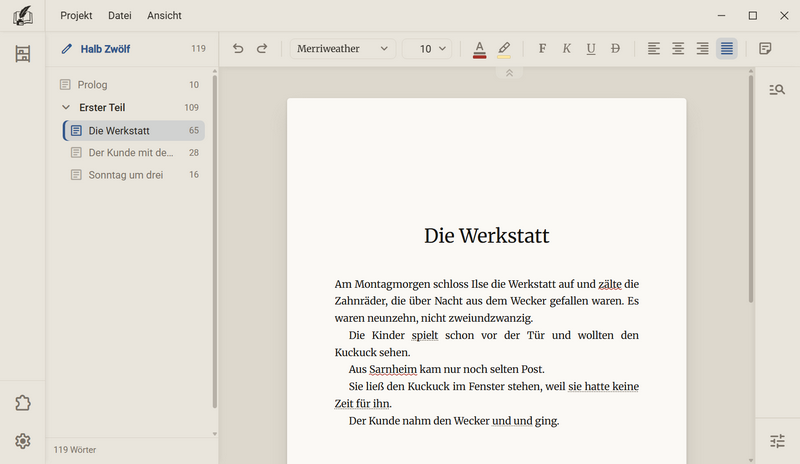The image size is (800, 464).
Task: Redo the last undone edit
Action: coord(262,48)
